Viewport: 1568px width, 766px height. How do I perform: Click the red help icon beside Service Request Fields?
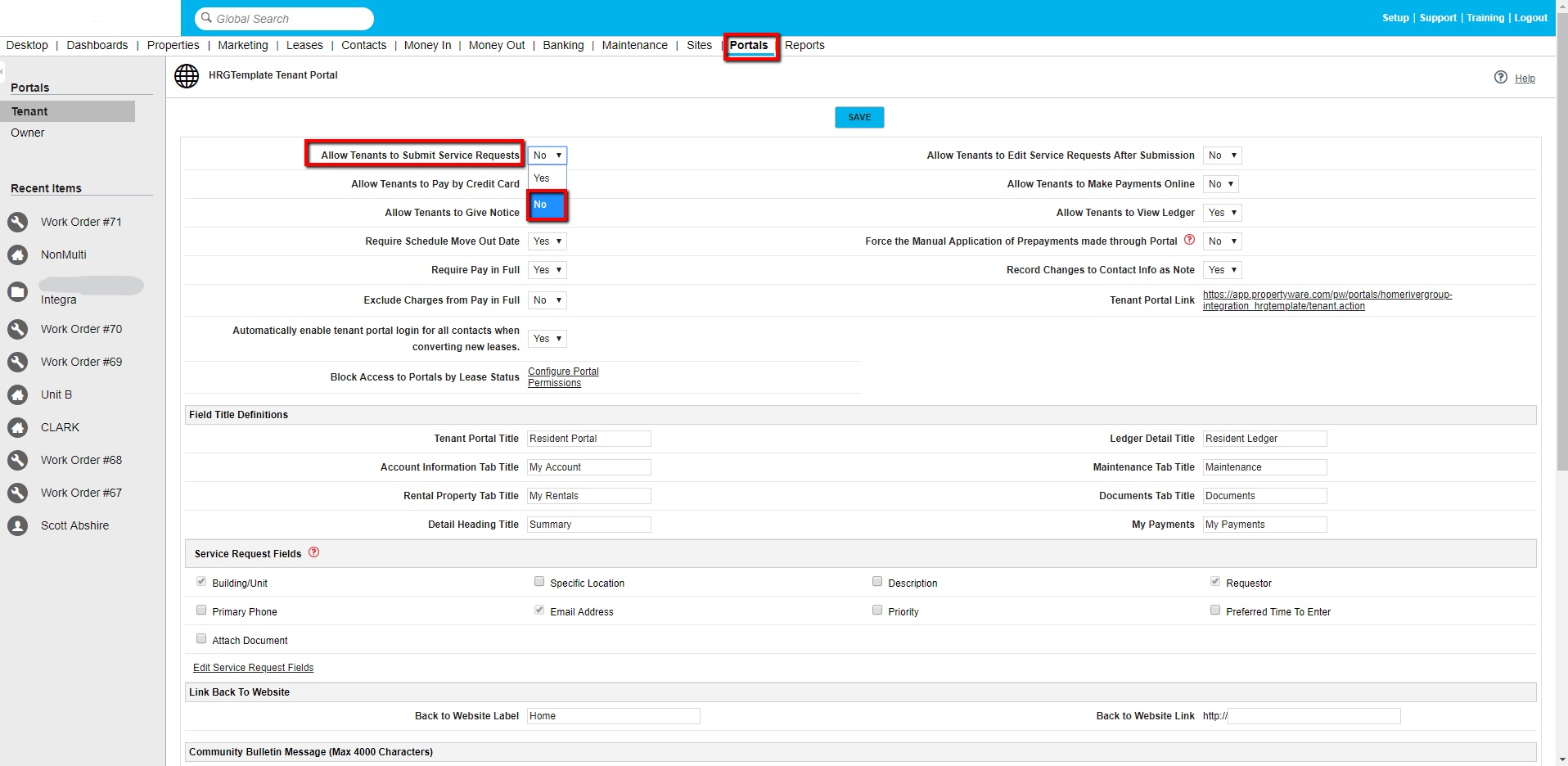click(314, 553)
